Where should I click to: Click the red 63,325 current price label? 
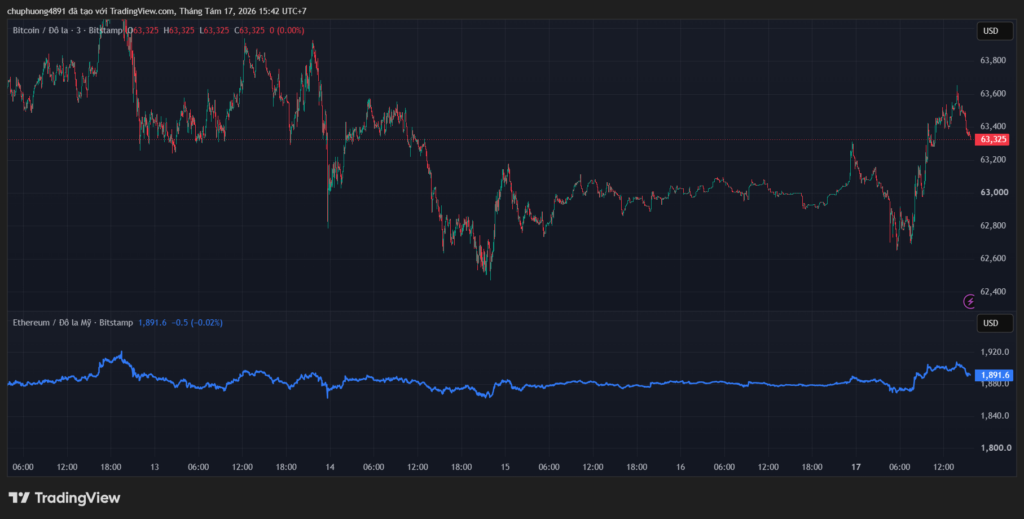tap(991, 140)
